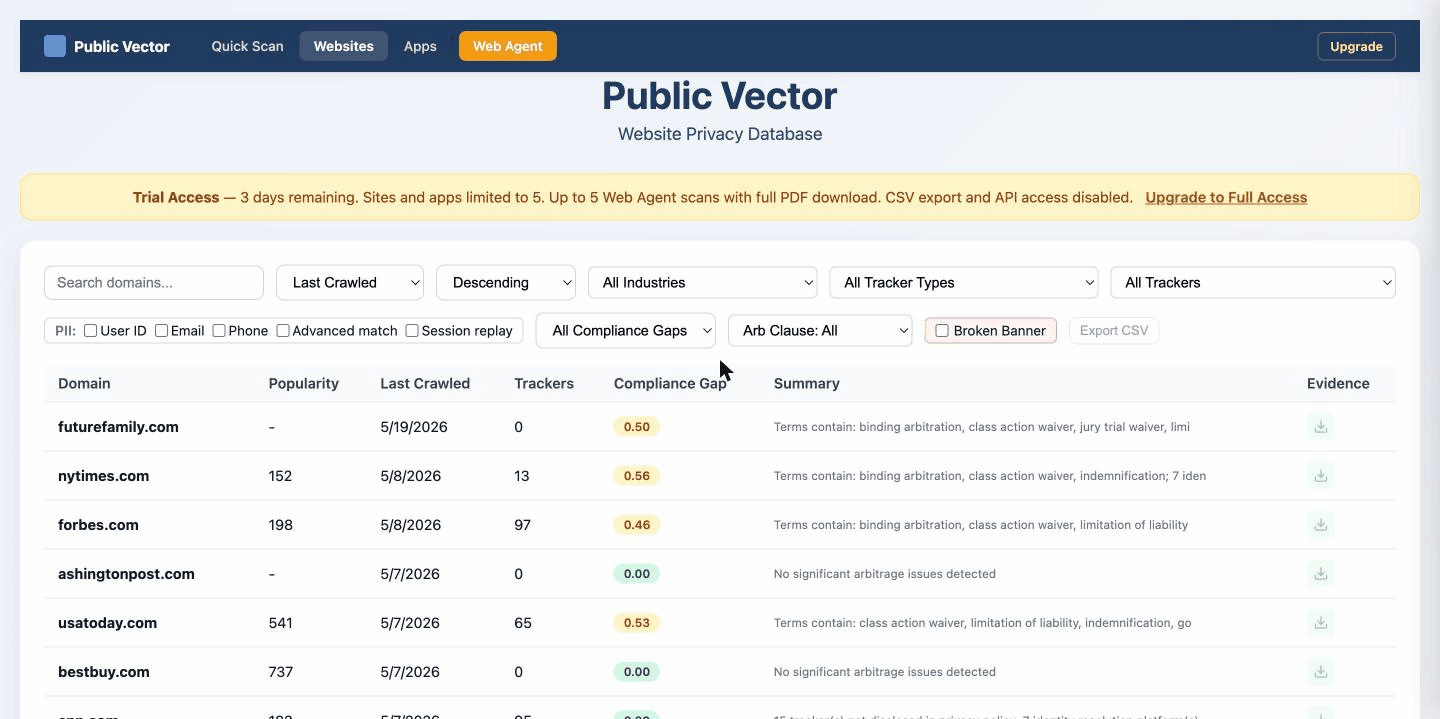
Task: Click popularity value 152
Action: [x=280, y=476]
